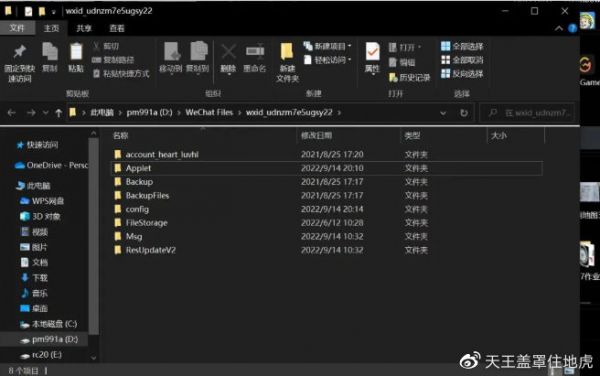Select rc20 (E:) drive in navigation pane
Screen dimensions: 600x376
(41, 355)
